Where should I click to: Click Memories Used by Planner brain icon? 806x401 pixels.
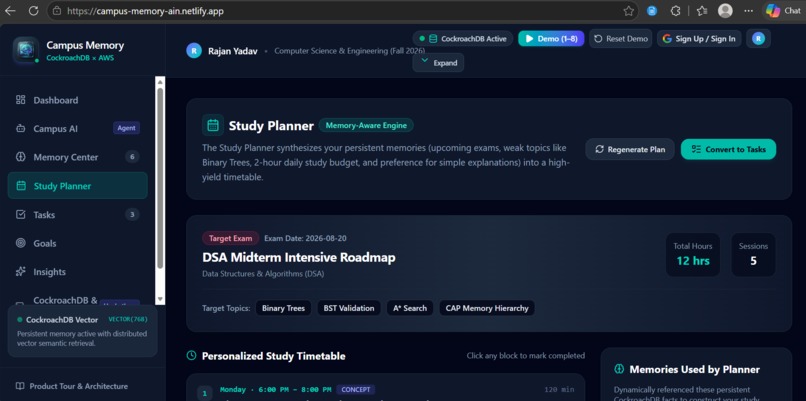pos(619,369)
